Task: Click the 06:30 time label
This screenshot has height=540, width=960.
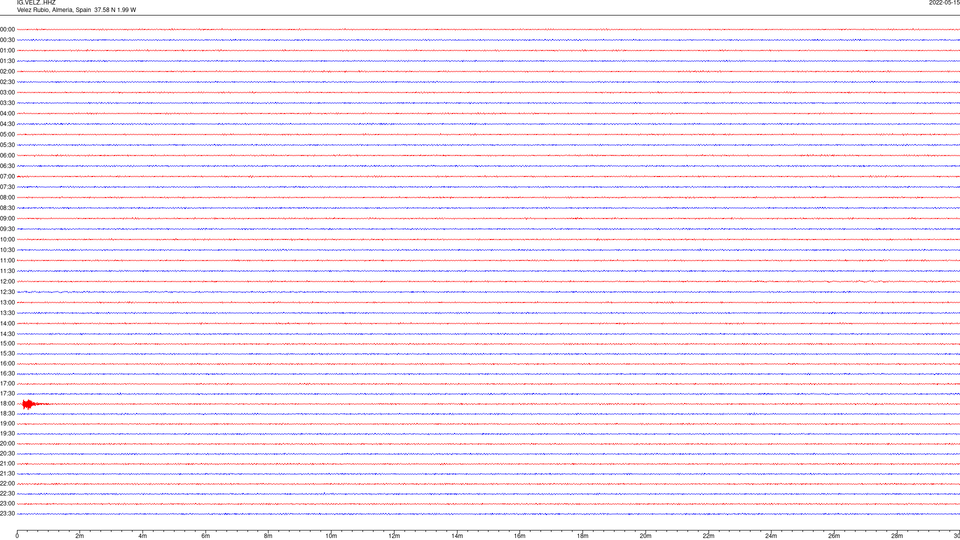Action: [x=7, y=166]
